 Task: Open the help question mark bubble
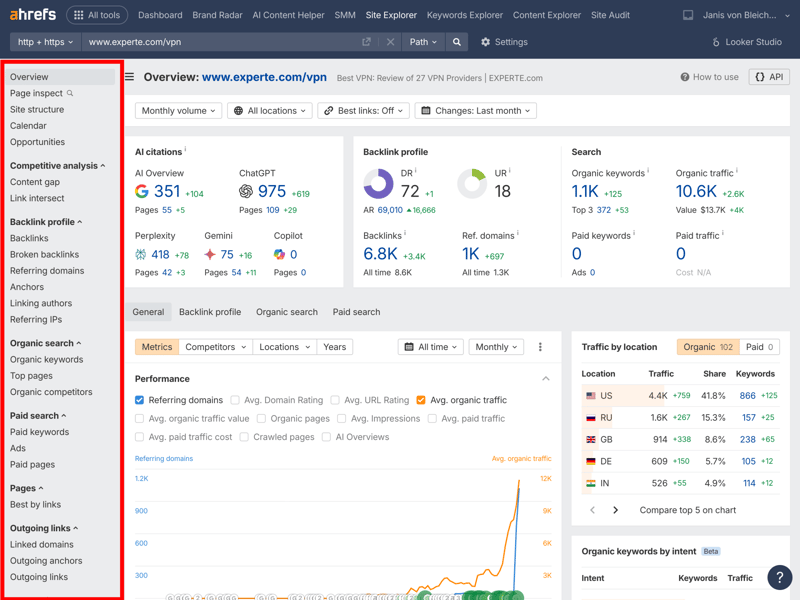(779, 577)
